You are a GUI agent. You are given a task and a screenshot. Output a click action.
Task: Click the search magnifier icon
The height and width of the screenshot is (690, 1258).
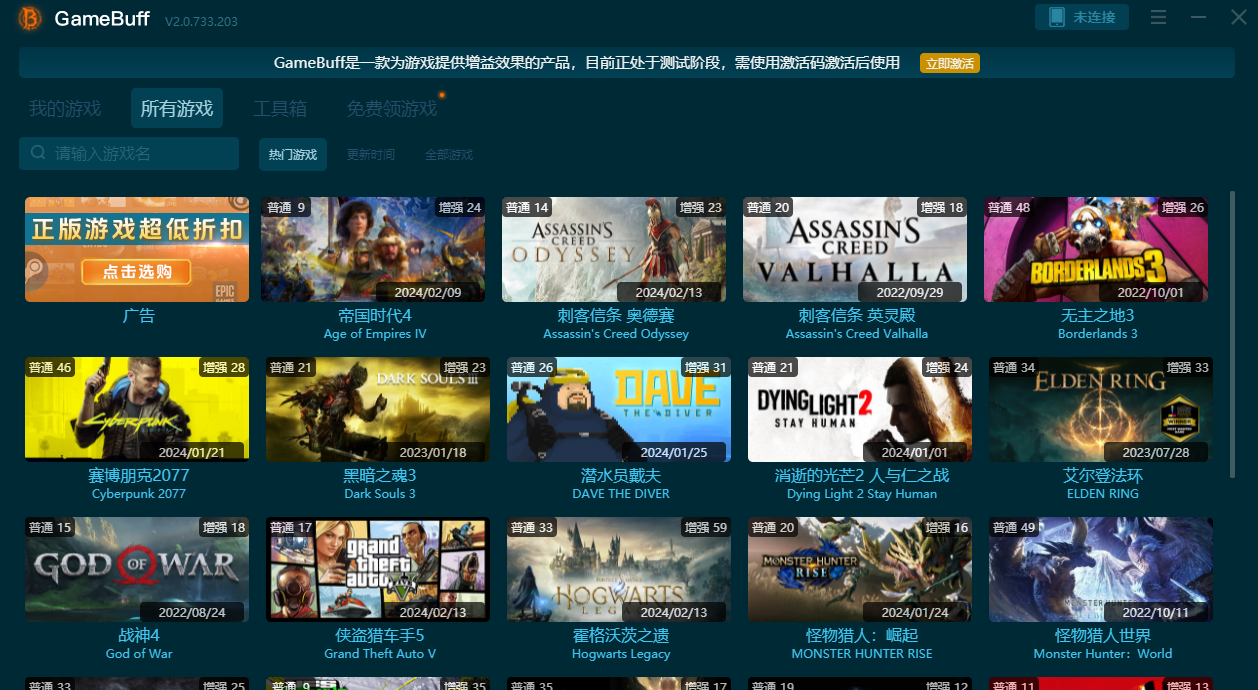tap(38, 153)
